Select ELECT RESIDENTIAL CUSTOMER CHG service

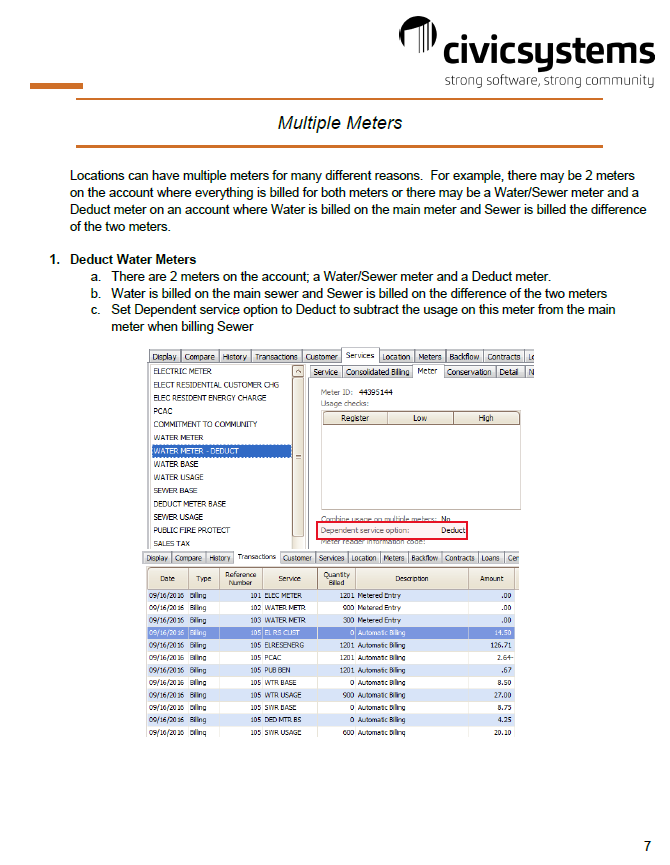pos(216,385)
